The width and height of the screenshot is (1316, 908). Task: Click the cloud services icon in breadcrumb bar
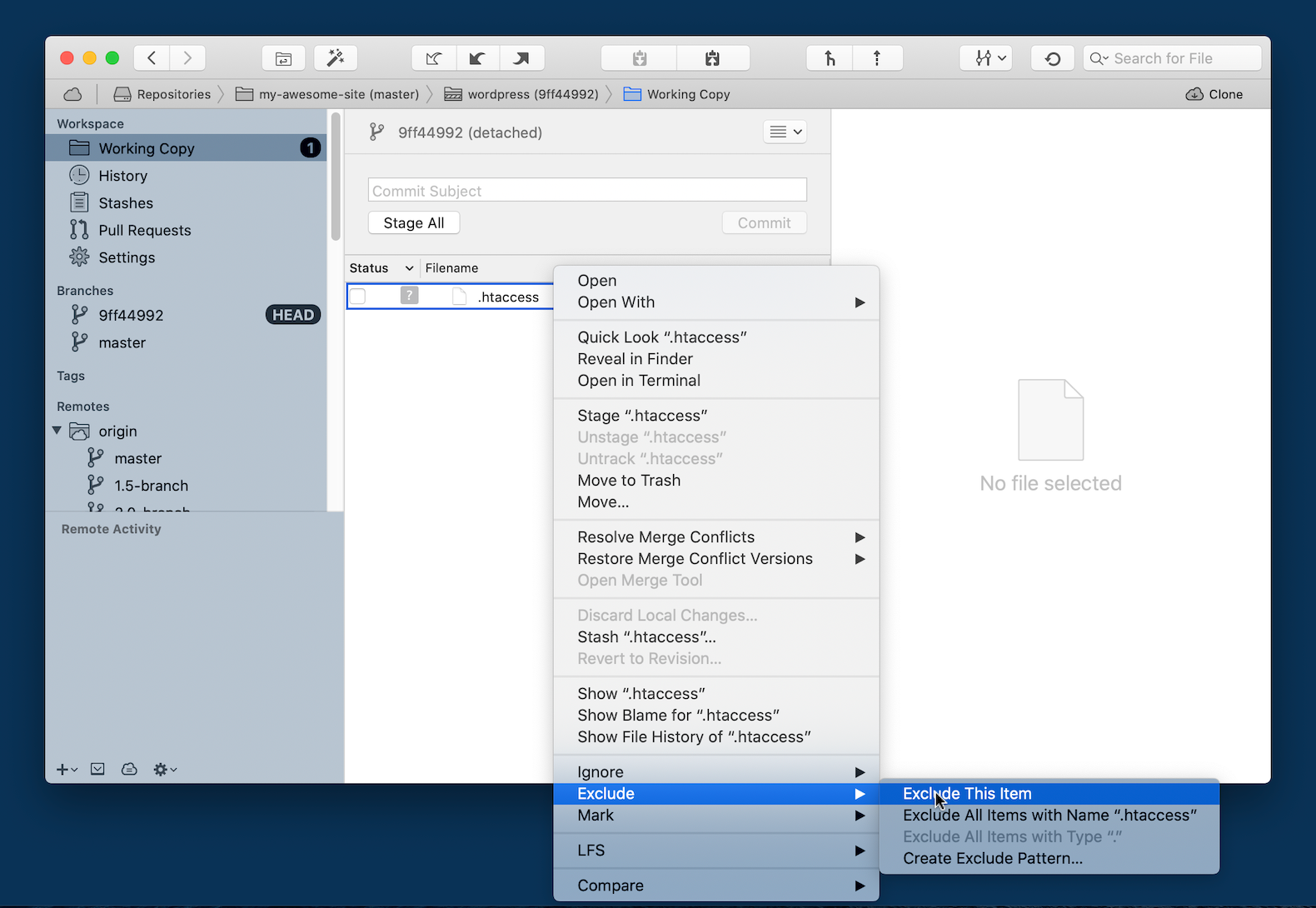pyautogui.click(x=72, y=94)
